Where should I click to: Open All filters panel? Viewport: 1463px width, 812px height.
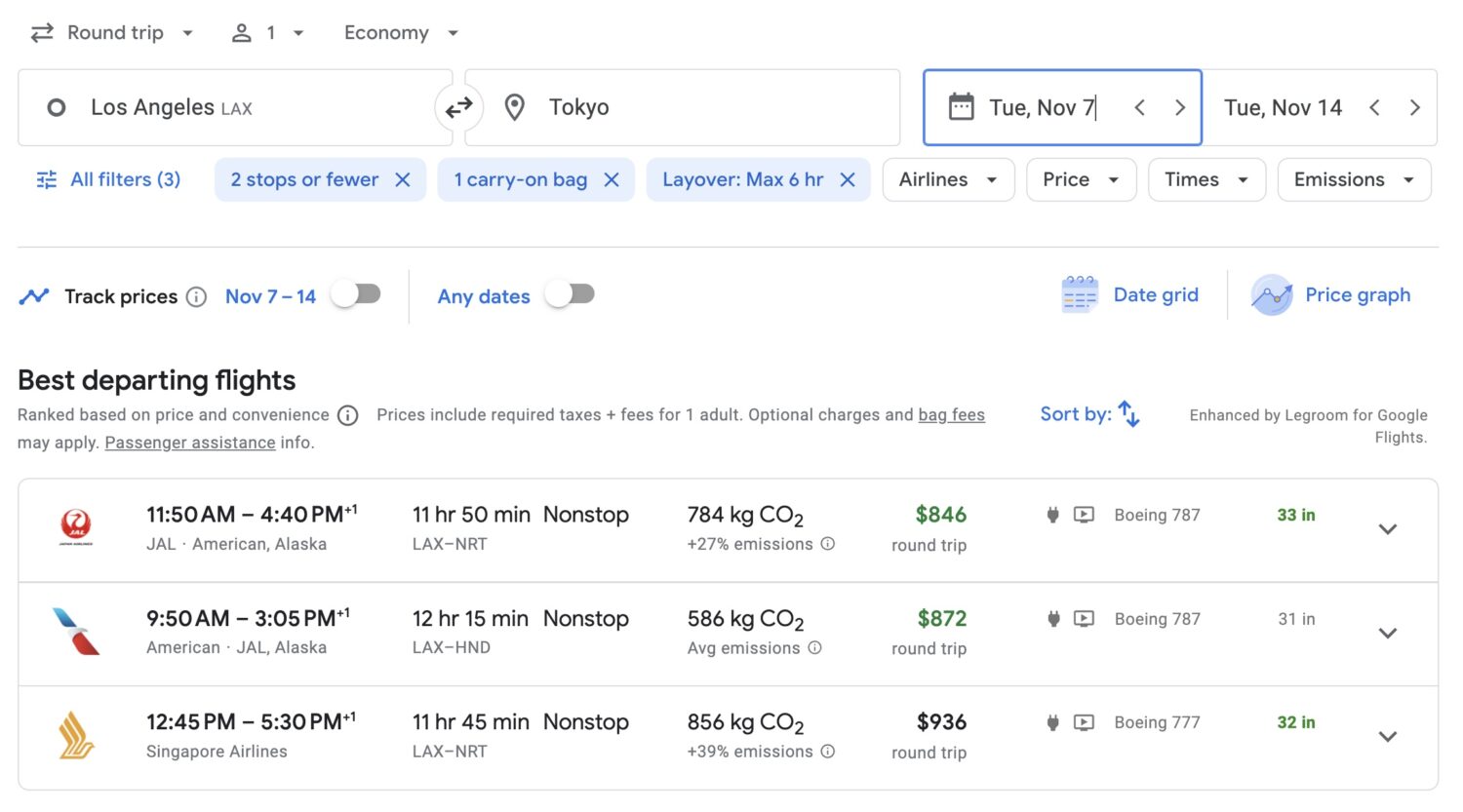pyautogui.click(x=108, y=180)
